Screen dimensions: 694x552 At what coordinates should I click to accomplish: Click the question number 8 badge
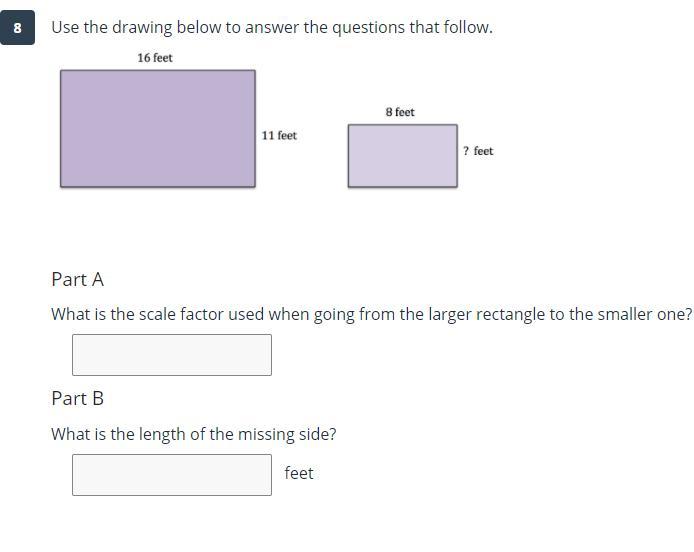[18, 28]
